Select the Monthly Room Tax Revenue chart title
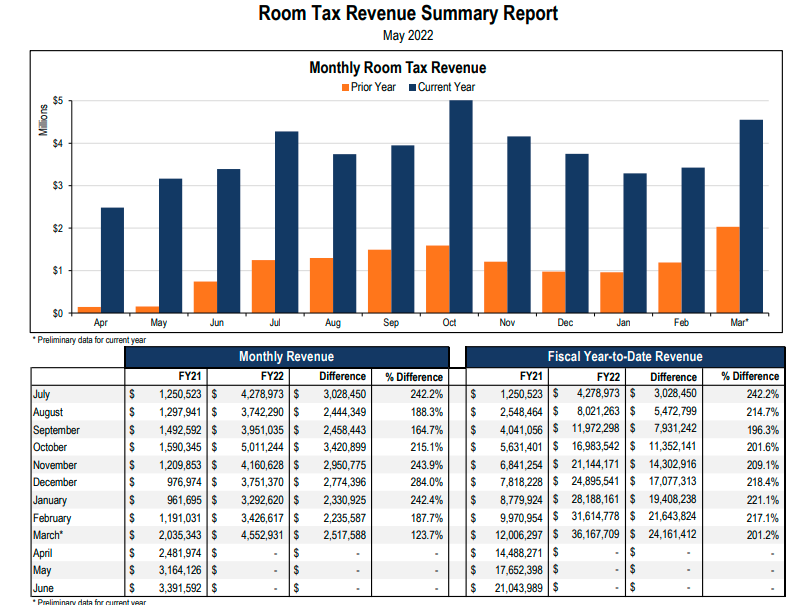The width and height of the screenshot is (796, 605). click(398, 68)
